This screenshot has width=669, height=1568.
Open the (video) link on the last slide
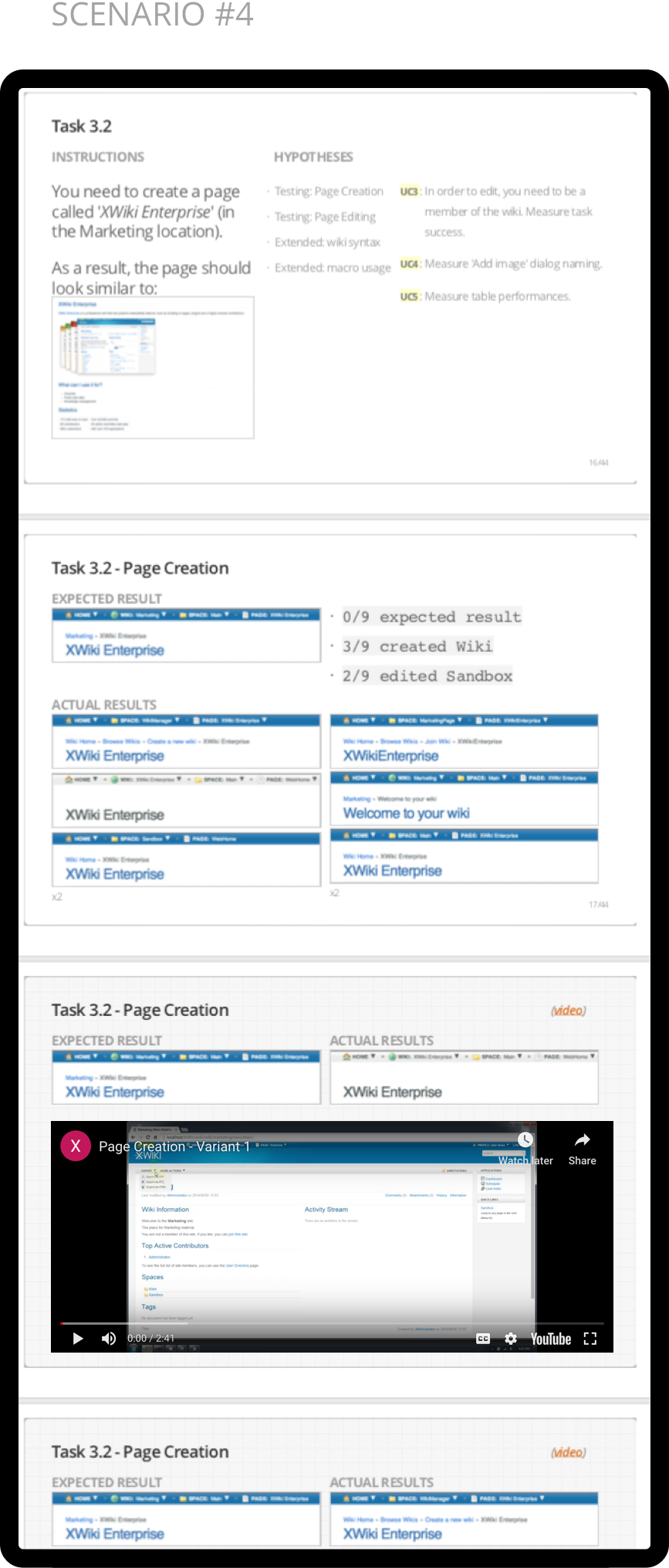(x=568, y=1452)
